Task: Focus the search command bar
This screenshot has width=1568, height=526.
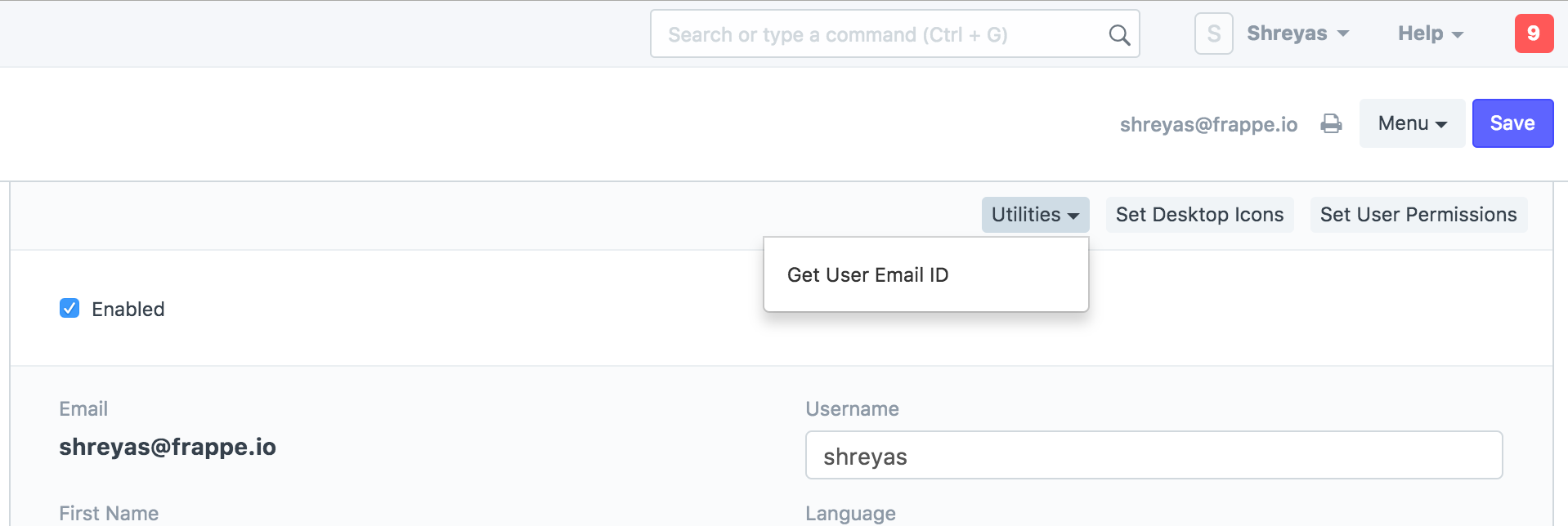Action: coord(875,34)
